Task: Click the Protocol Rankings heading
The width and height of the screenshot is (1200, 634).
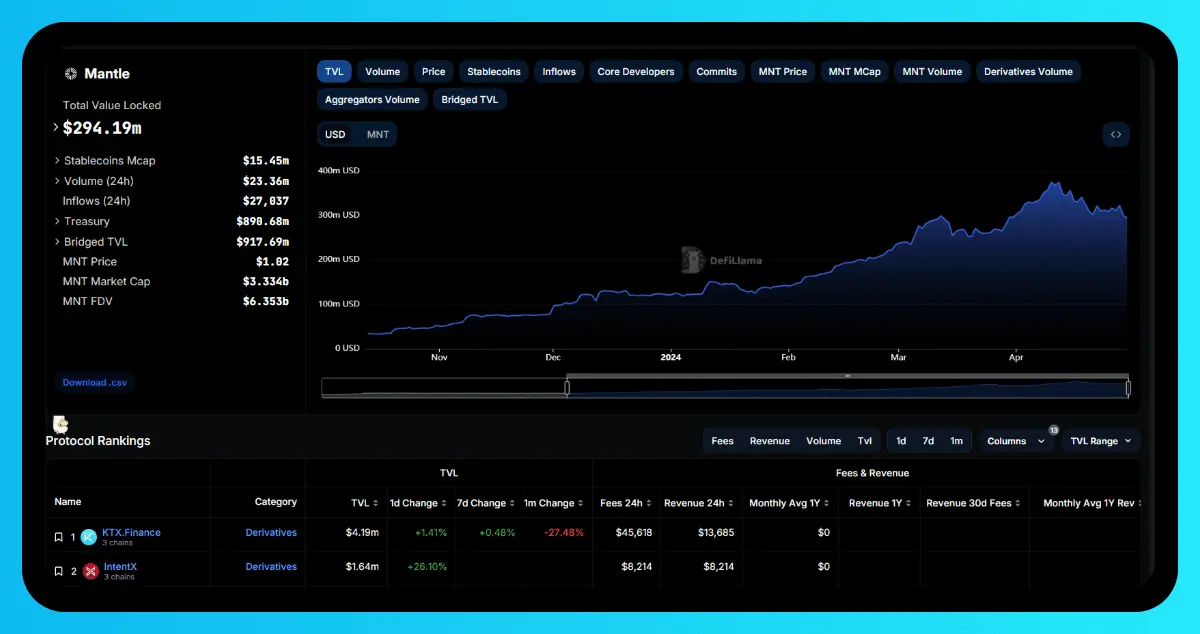Action: [98, 441]
